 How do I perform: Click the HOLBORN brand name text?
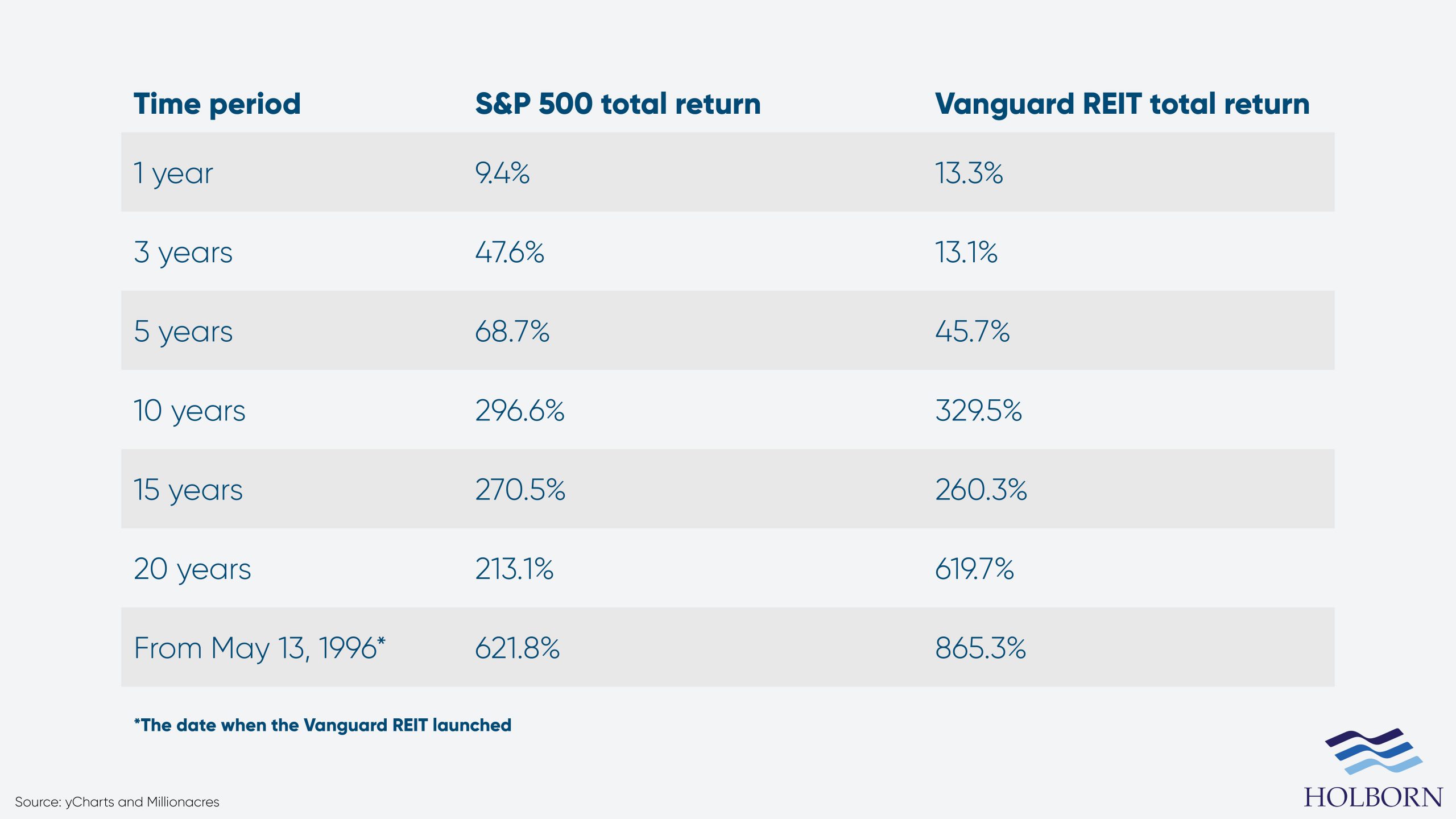point(1373,797)
